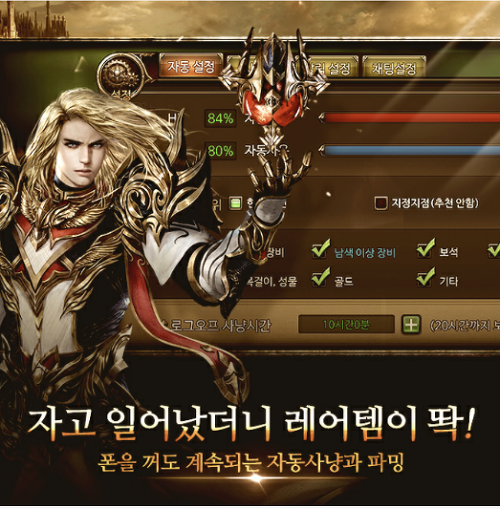This screenshot has width=500, height=509.
Task: Click the 84% percentage box
Action: (x=220, y=118)
